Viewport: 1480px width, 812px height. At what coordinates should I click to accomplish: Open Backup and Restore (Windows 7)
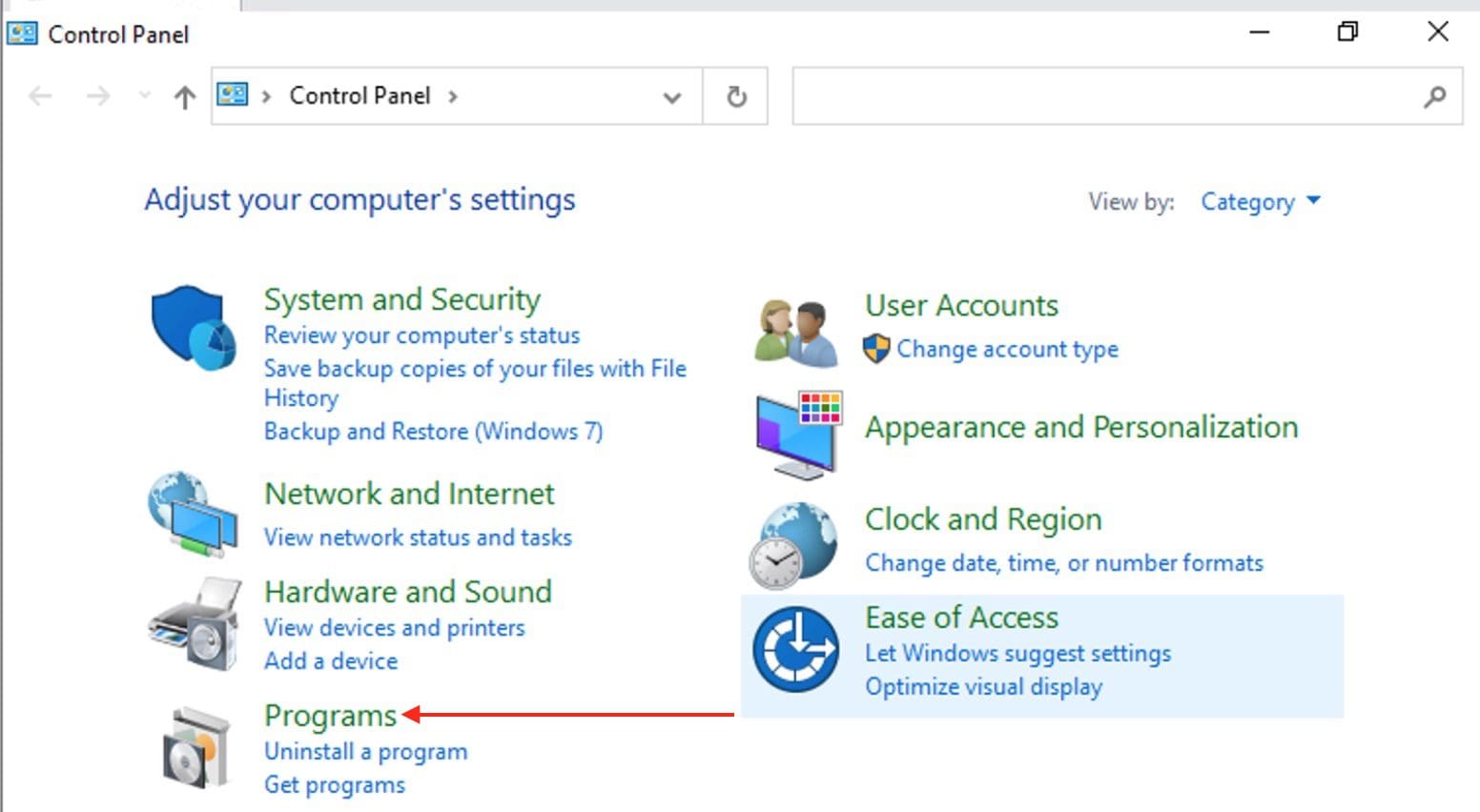tap(433, 432)
